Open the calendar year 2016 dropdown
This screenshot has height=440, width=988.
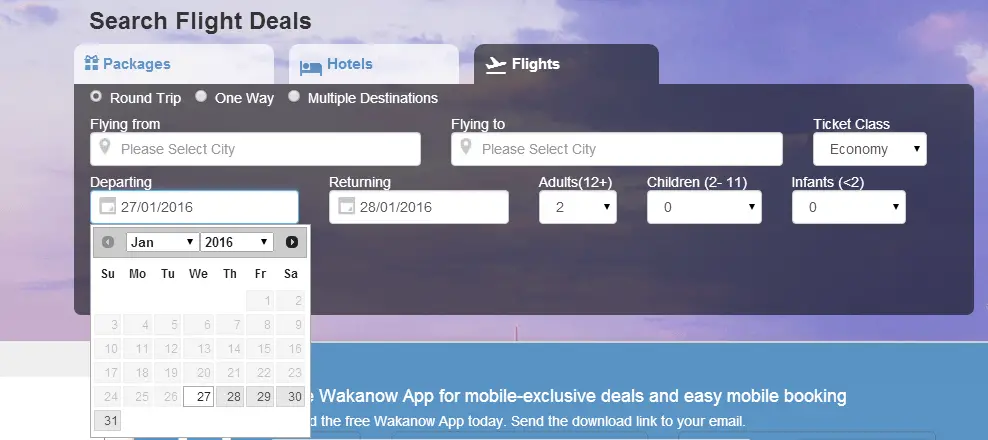point(237,242)
